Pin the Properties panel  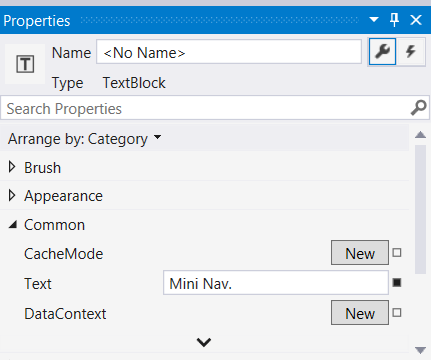coord(394,20)
